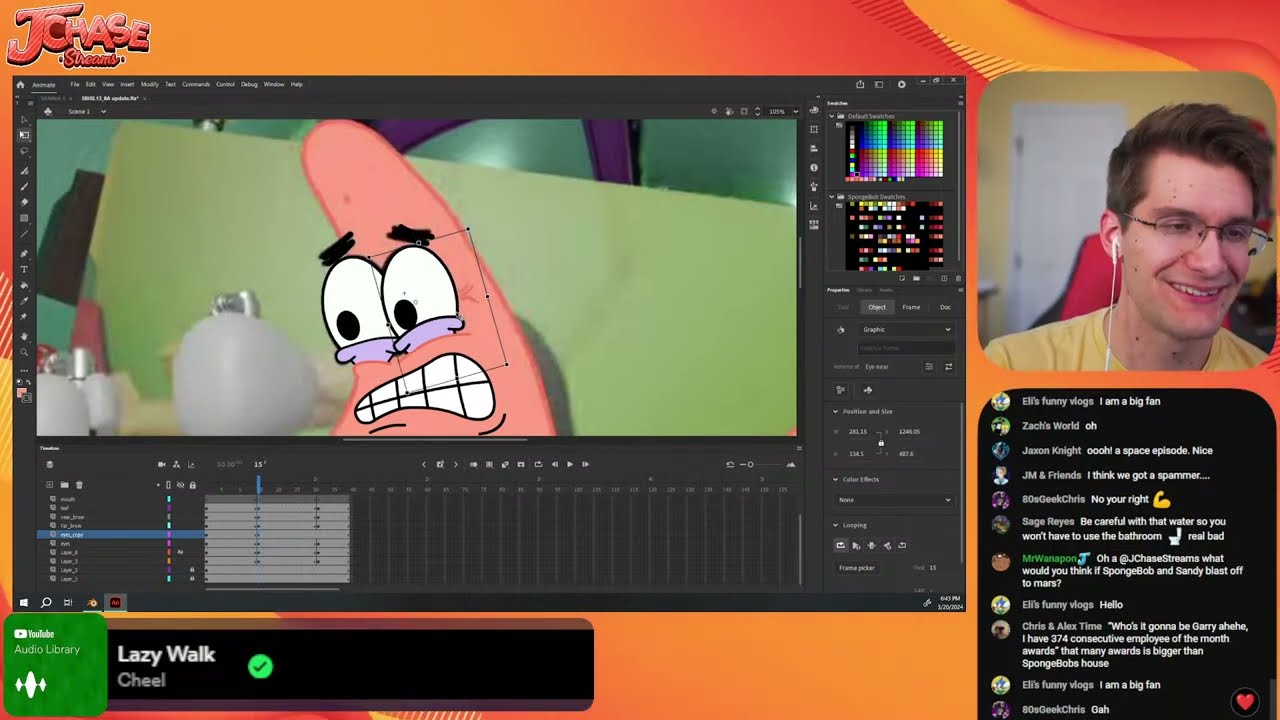Play the timeline animation
Image resolution: width=1280 pixels, height=720 pixels.
(x=570, y=464)
